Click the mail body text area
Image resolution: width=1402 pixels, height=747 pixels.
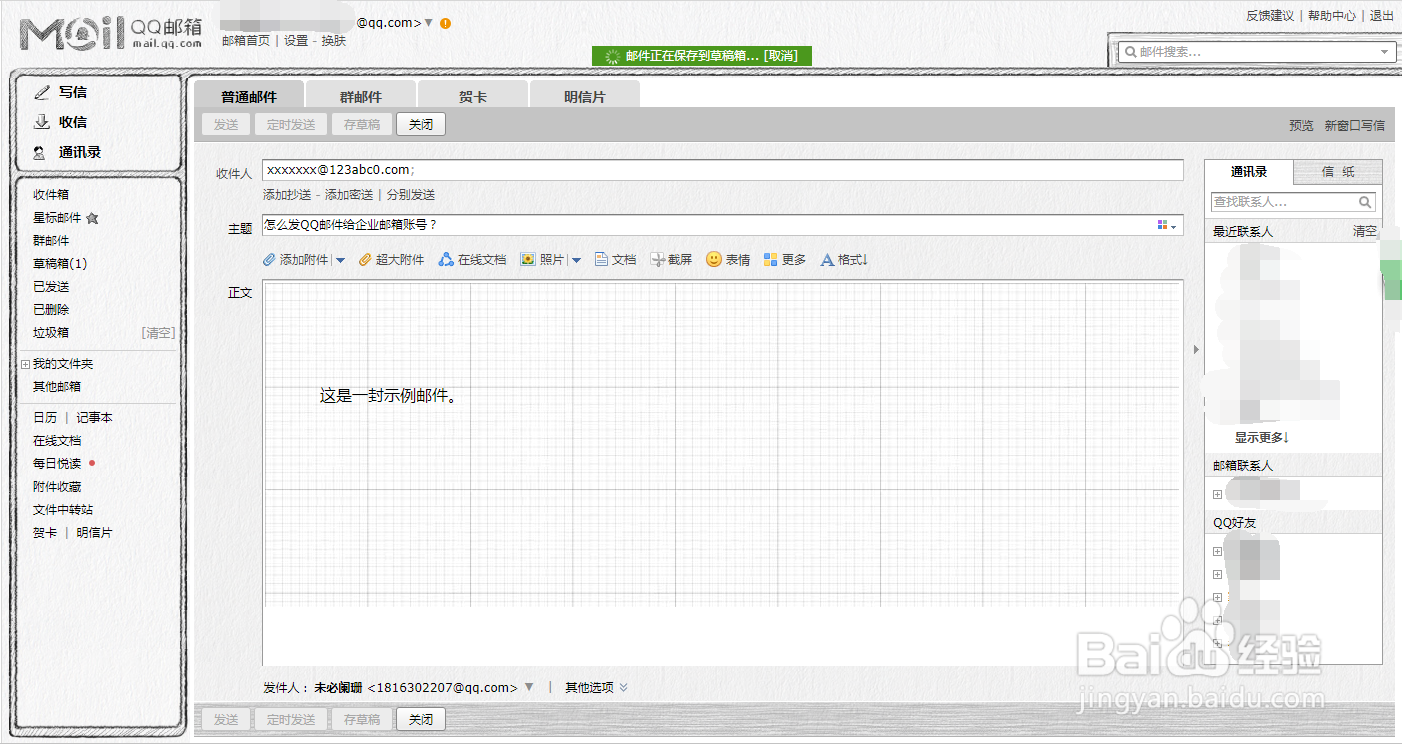(x=723, y=472)
